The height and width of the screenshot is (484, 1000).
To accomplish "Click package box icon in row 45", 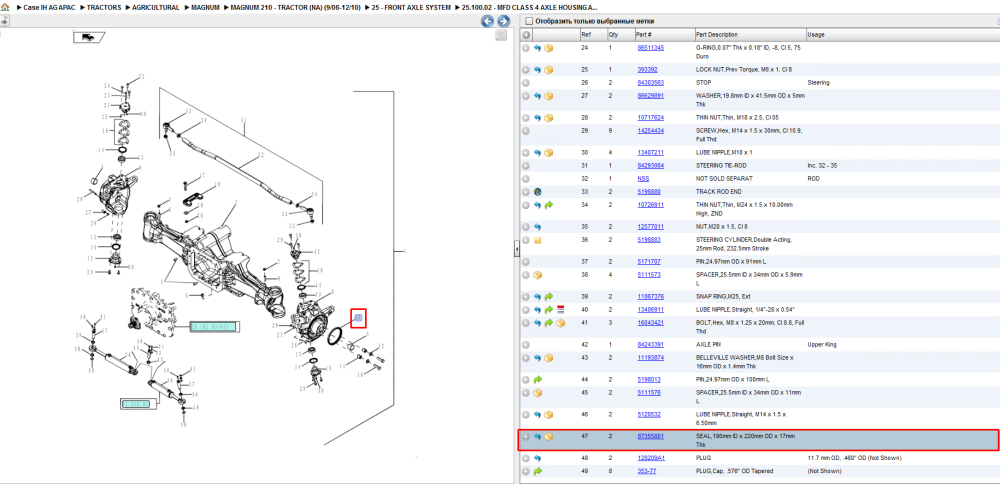I will [x=538, y=393].
